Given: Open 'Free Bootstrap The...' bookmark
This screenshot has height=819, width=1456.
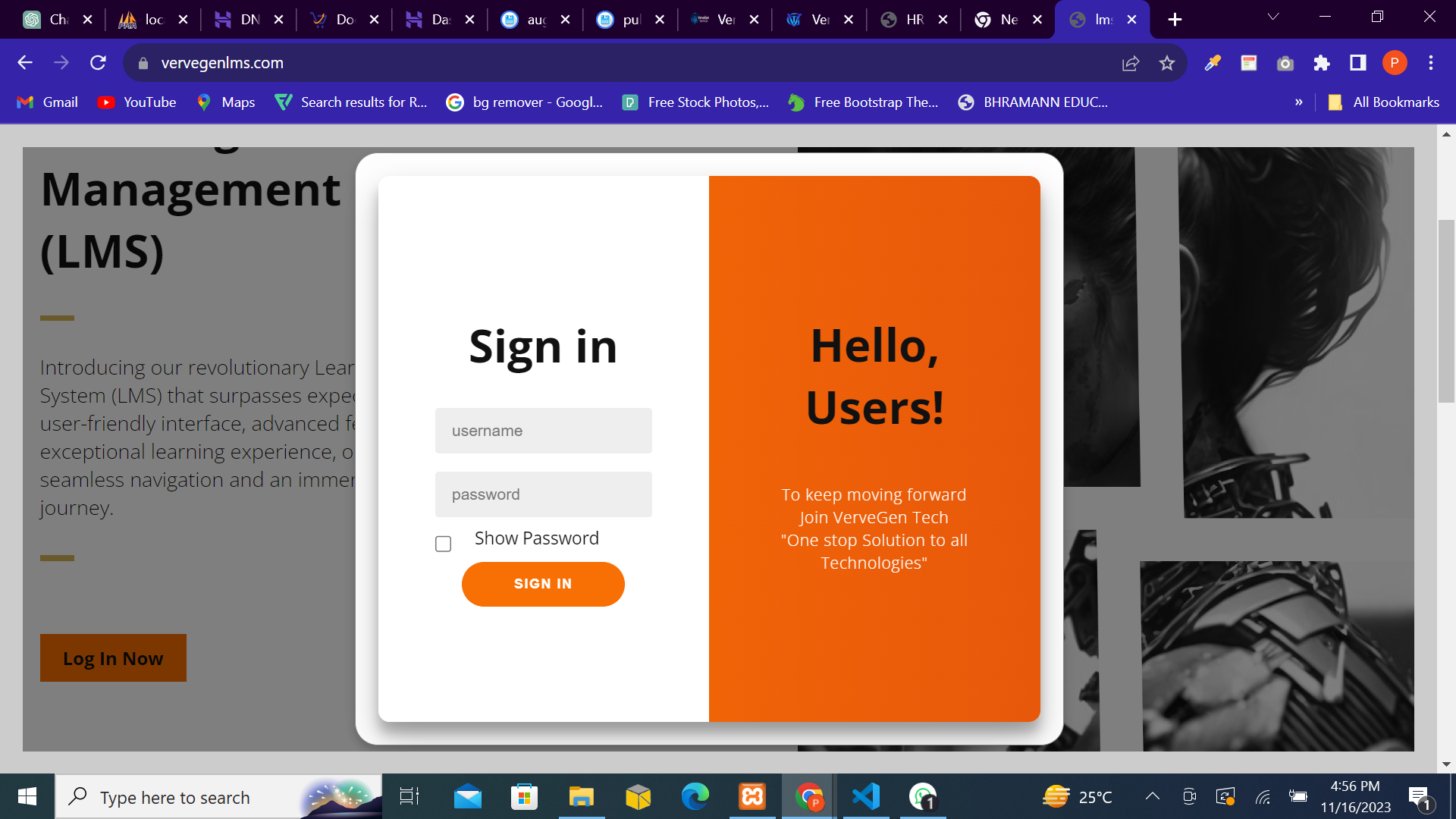Looking at the screenshot, I should point(863,102).
